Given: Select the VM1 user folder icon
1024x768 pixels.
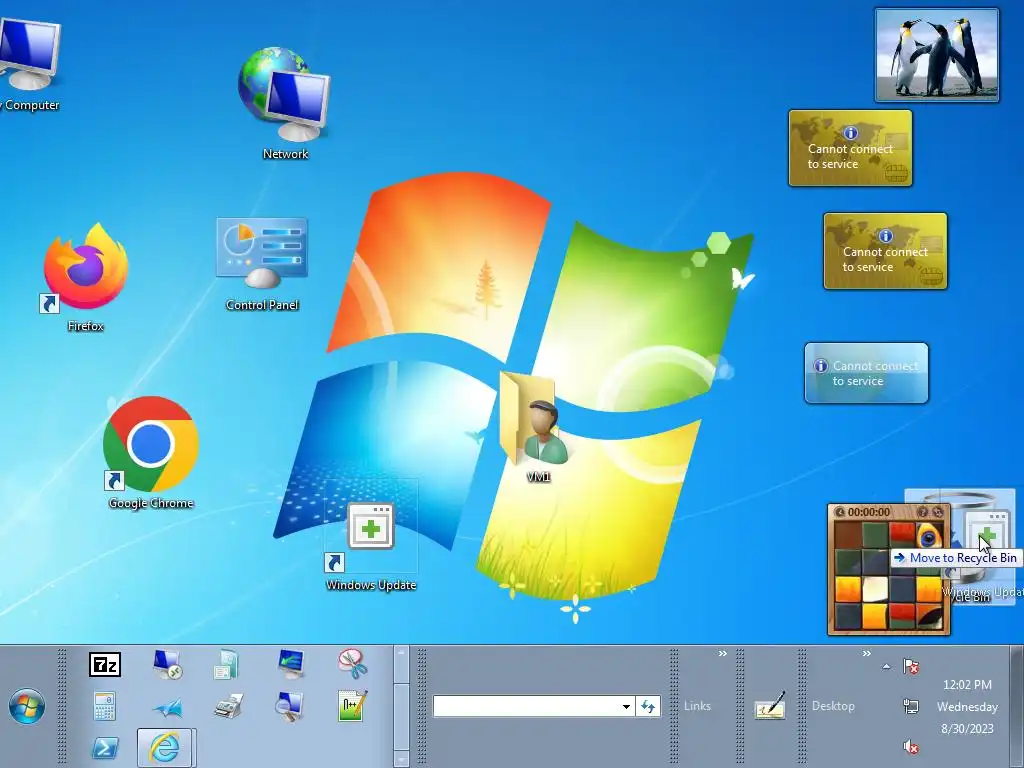Looking at the screenshot, I should [x=537, y=427].
